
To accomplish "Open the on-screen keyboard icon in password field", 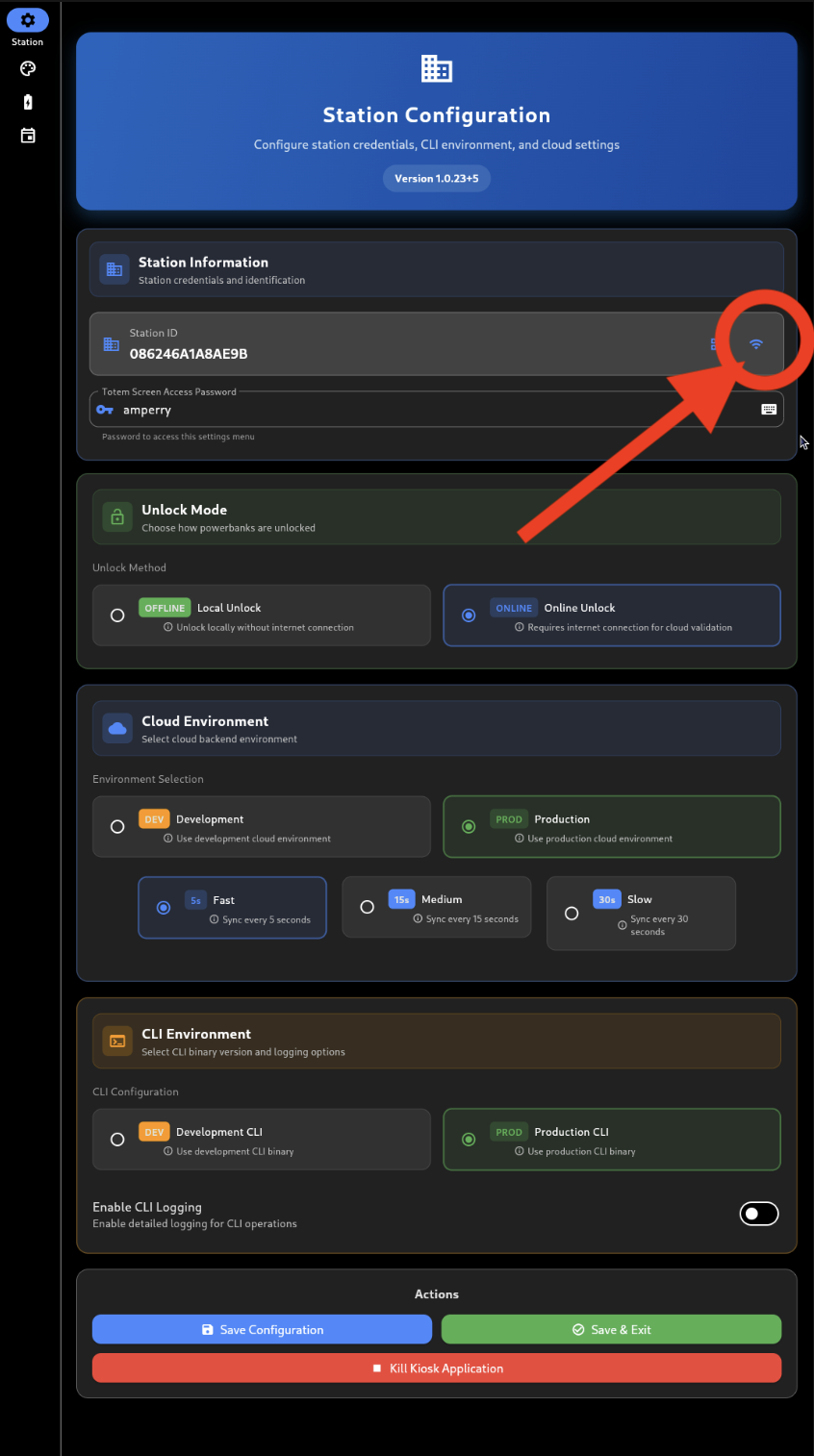I will tap(768, 408).
